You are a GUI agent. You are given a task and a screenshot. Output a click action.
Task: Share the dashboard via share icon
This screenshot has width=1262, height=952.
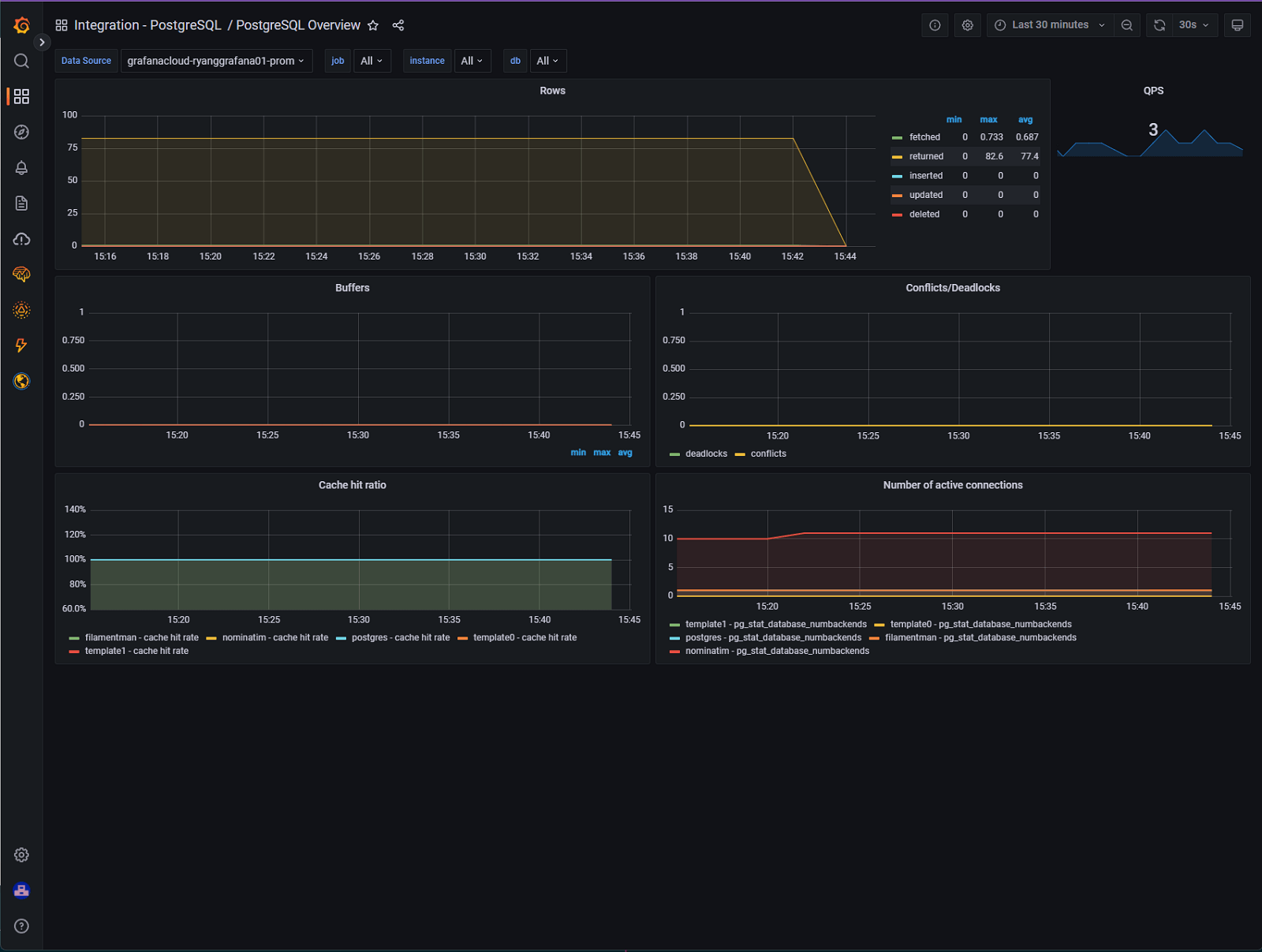coord(398,25)
